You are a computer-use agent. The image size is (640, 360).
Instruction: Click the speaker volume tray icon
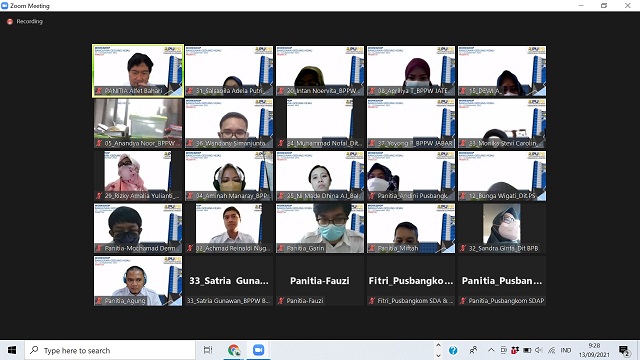[x=539, y=350]
